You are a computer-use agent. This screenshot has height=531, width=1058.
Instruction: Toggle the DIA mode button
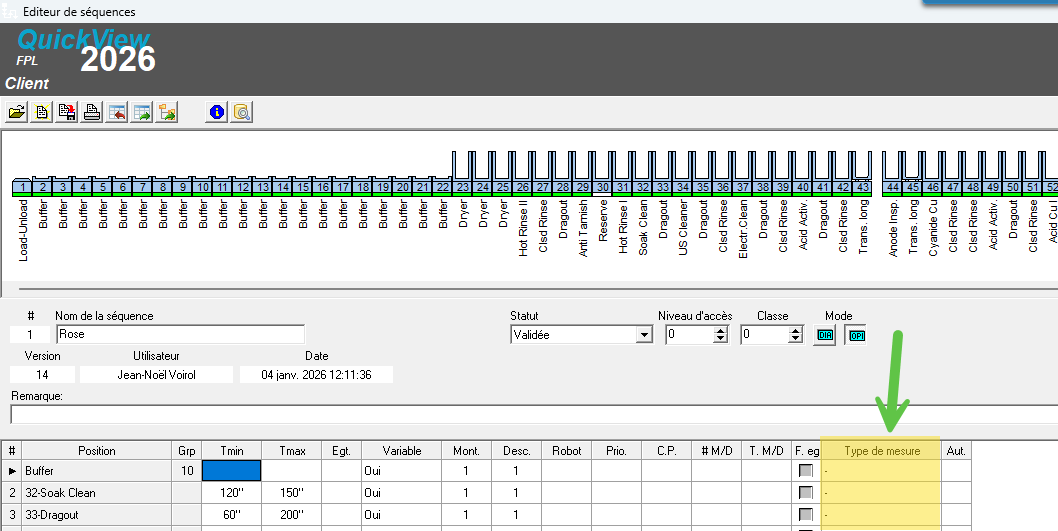825,335
